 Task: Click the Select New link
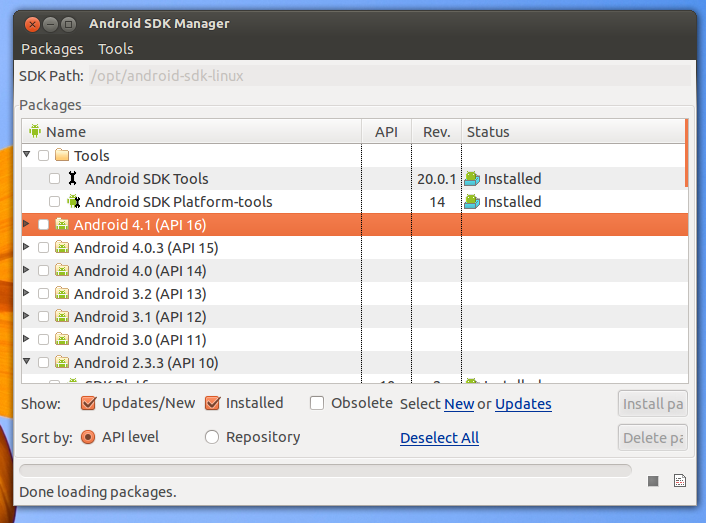pos(459,404)
